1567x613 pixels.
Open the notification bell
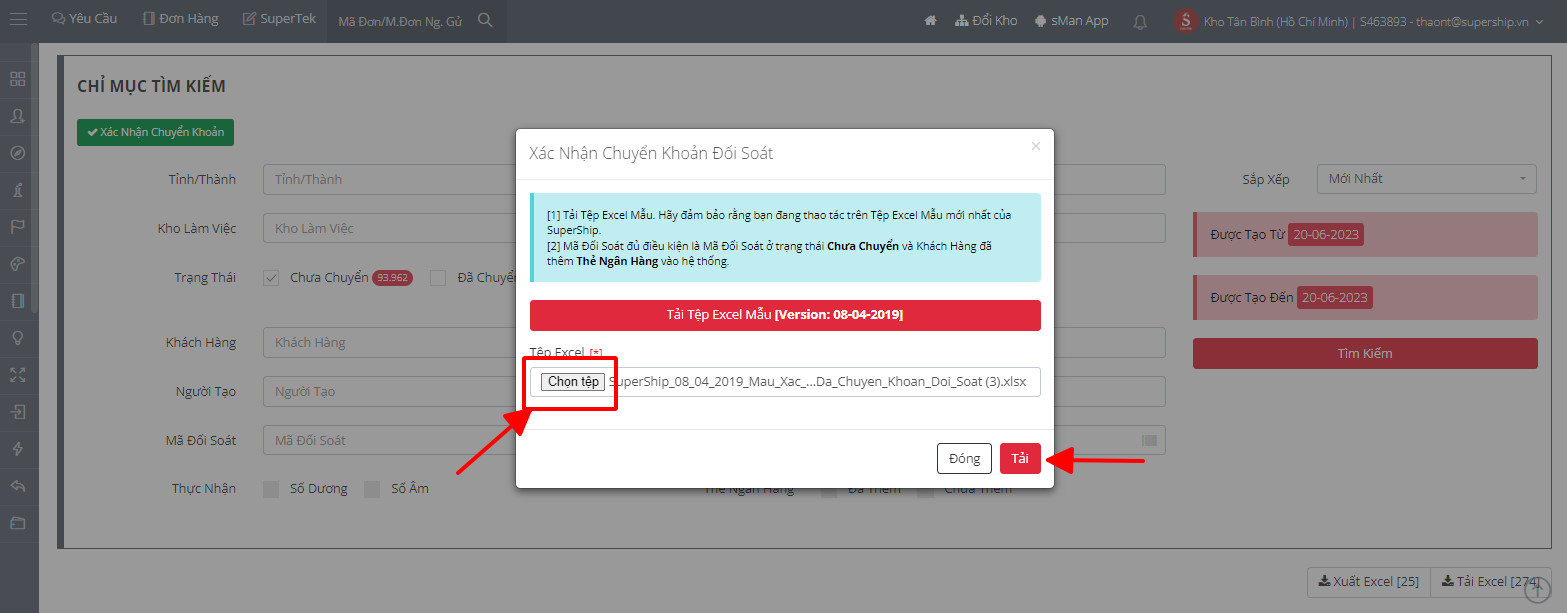pyautogui.click(x=1140, y=21)
